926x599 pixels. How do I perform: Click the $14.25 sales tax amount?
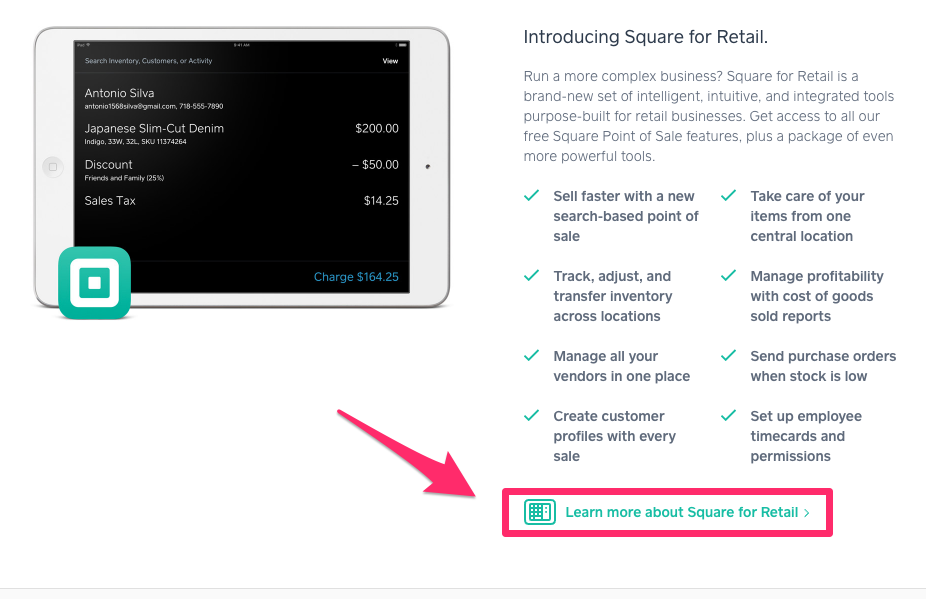(x=381, y=201)
